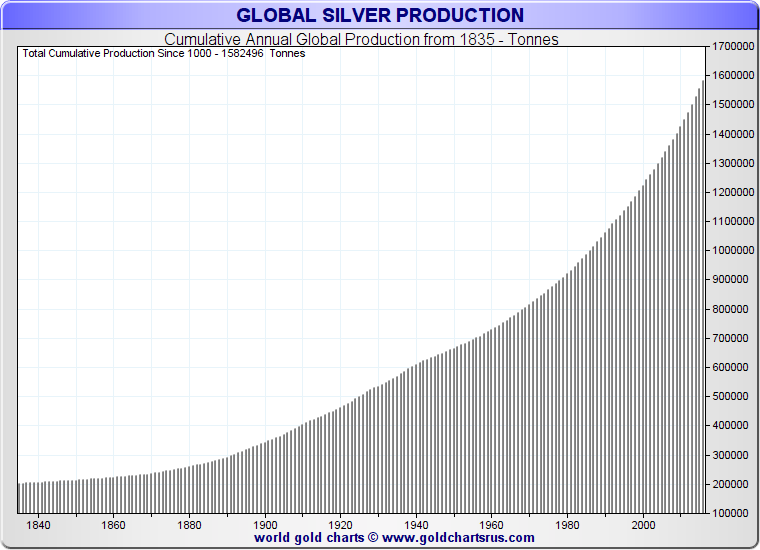
Task: Click the tallest rightmost bar in the chart
Action: pos(703,297)
